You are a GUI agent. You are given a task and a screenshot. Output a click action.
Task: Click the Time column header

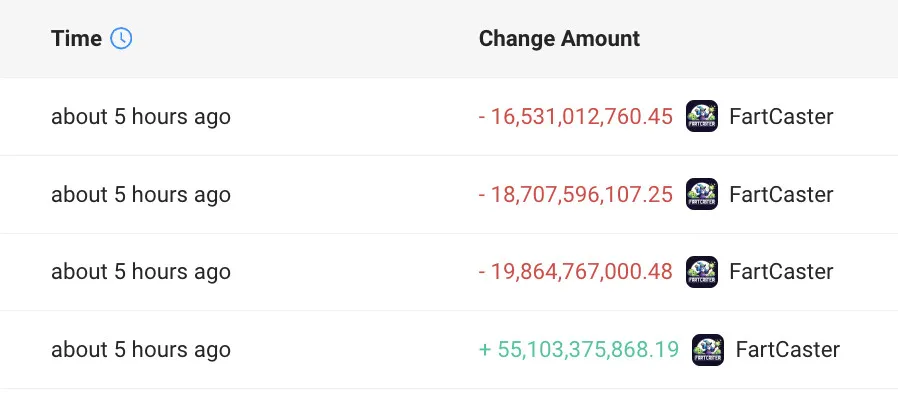point(76,39)
